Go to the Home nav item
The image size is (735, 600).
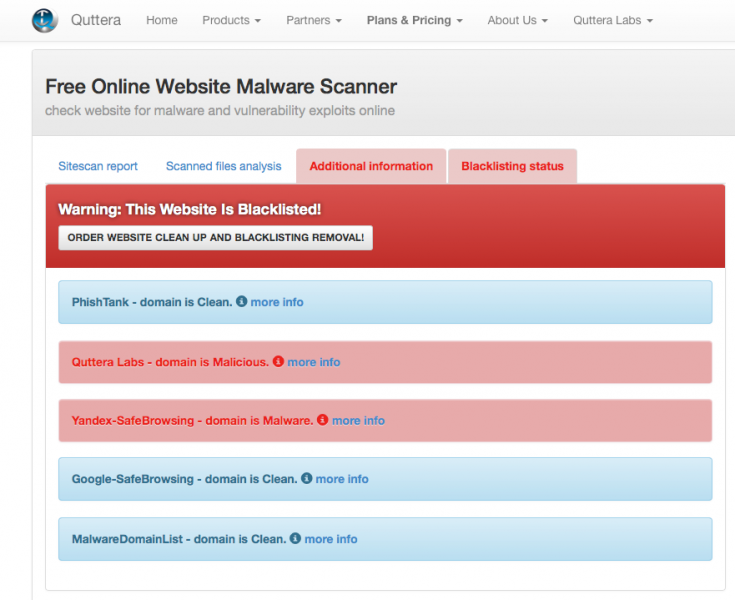pos(162,20)
